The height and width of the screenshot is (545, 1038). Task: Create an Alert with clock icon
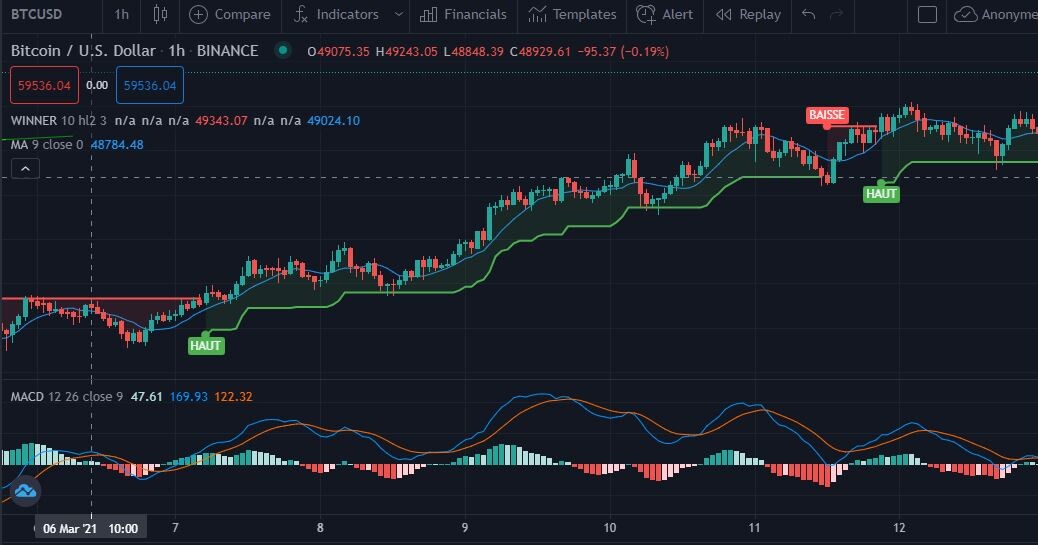tap(664, 14)
